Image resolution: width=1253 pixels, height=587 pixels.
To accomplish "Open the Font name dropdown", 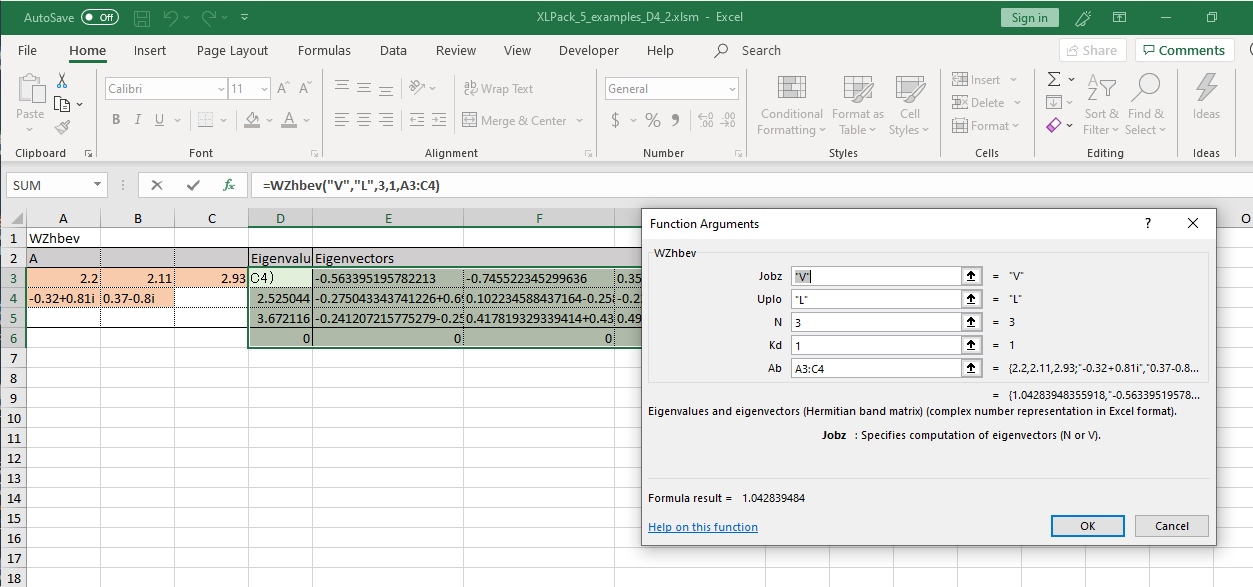I will (x=221, y=89).
